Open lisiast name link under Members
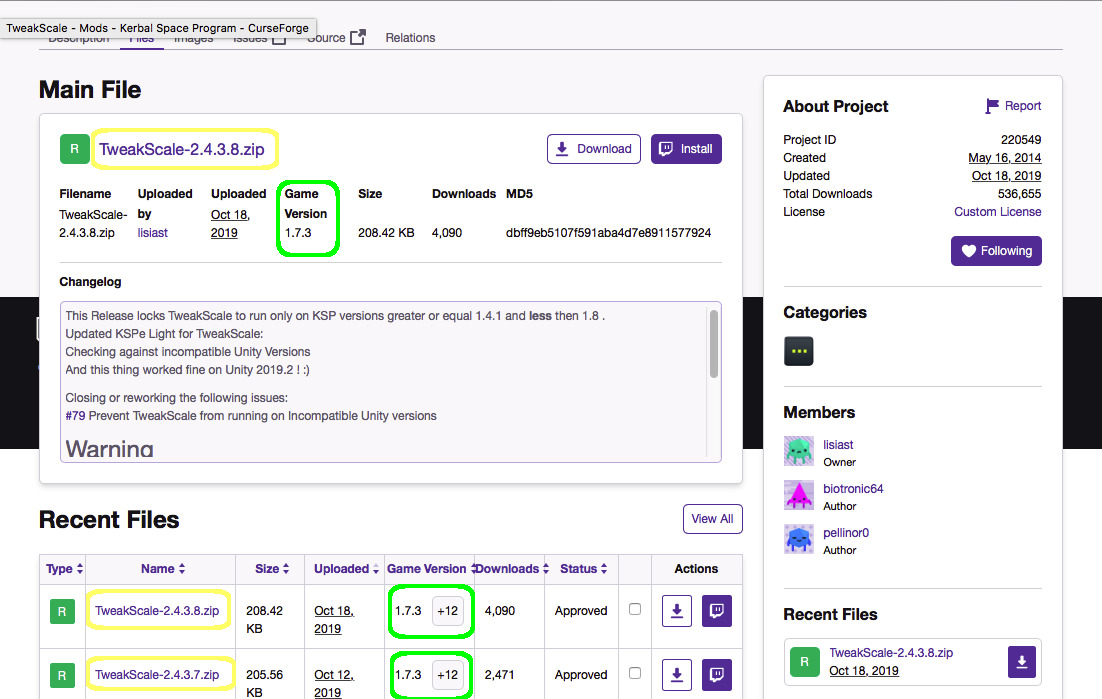Screen dimensions: 1102x699 [x=838, y=445]
